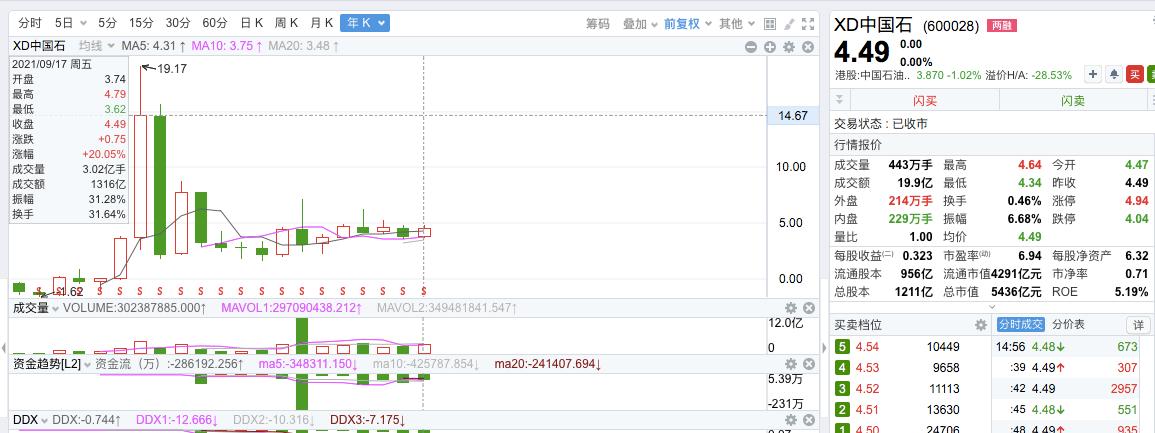1155x433 pixels.
Task: Click the 闪买 quick buy button
Action: tap(925, 101)
